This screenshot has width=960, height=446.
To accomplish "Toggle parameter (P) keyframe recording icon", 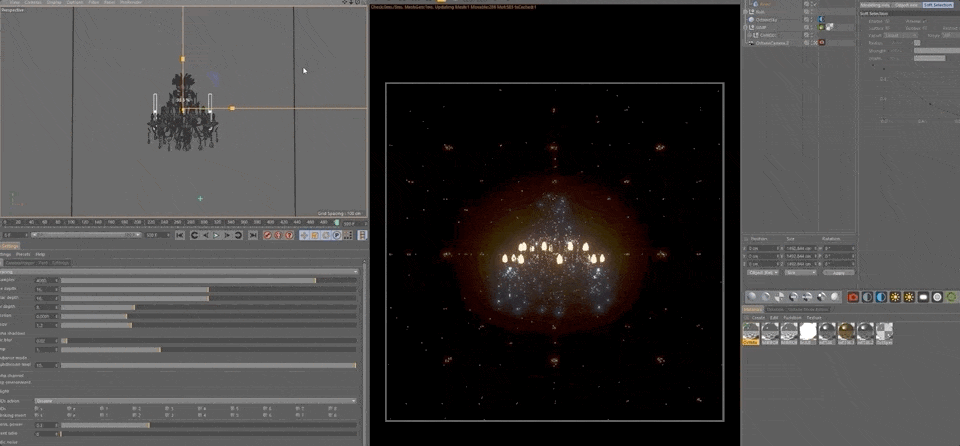I will [x=337, y=235].
